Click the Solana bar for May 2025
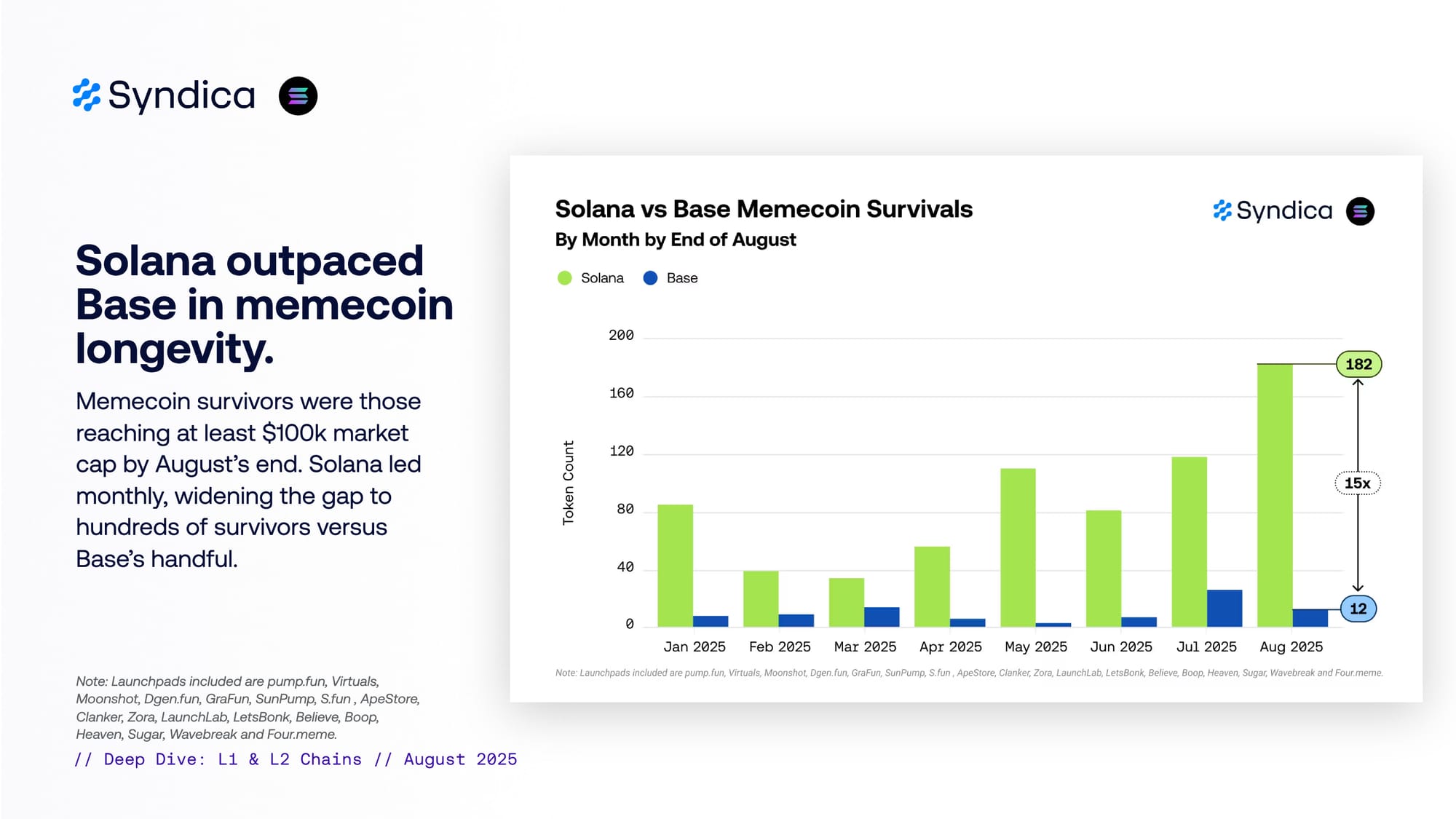 point(1018,547)
